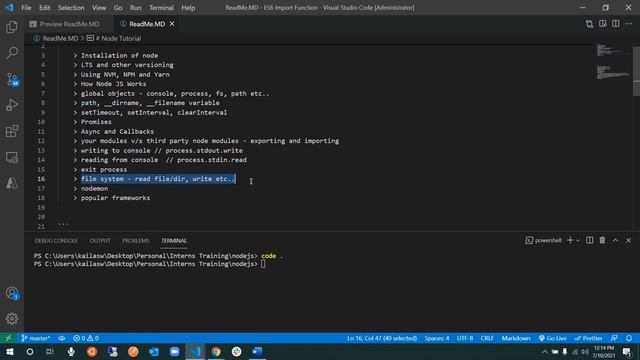
Task: Switch to OUTPUT panel tab
Action: coord(100,241)
